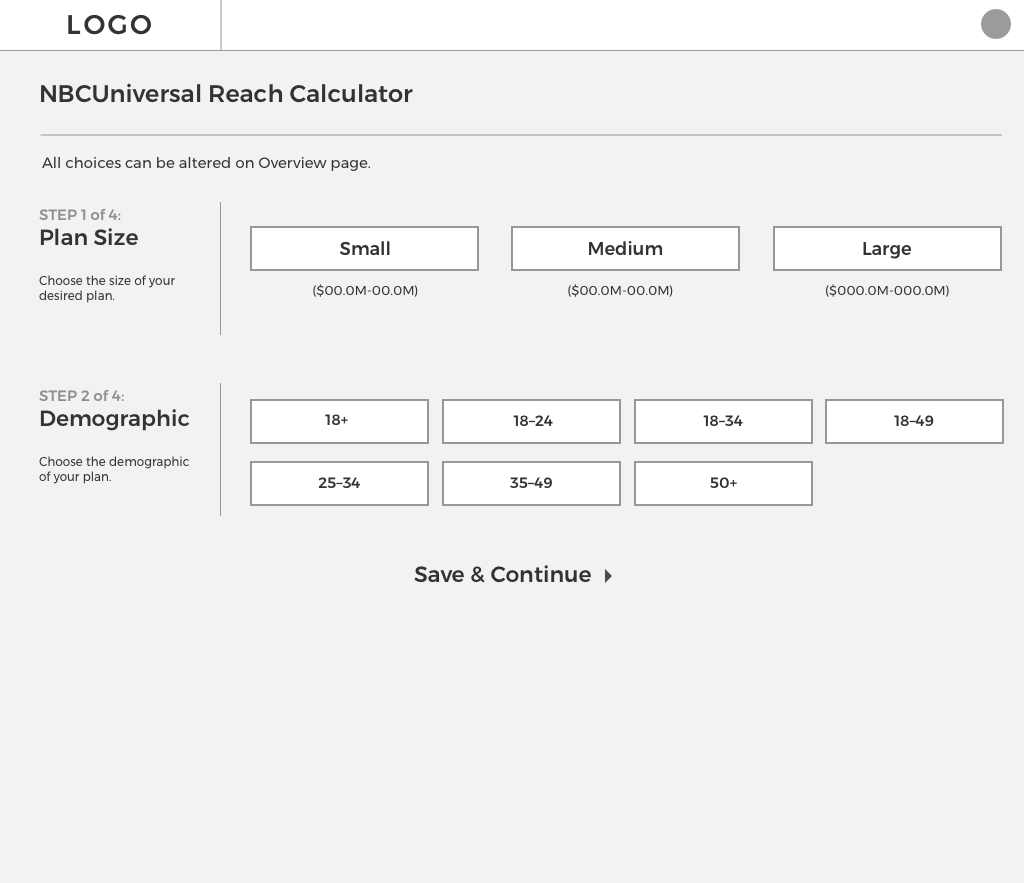Screen dimensions: 1024x883
Task: Click the ($000.0M-000.0M) range under Large
Action: (887, 291)
